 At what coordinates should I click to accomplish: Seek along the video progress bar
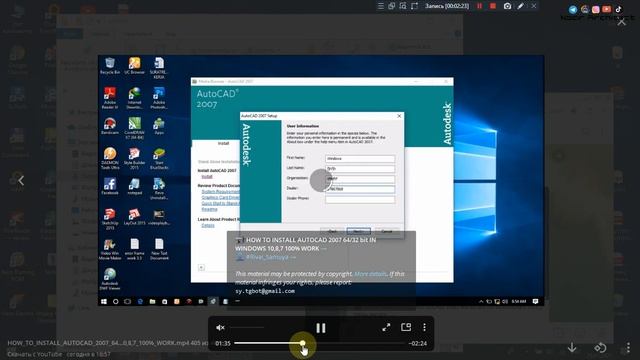click(x=319, y=343)
